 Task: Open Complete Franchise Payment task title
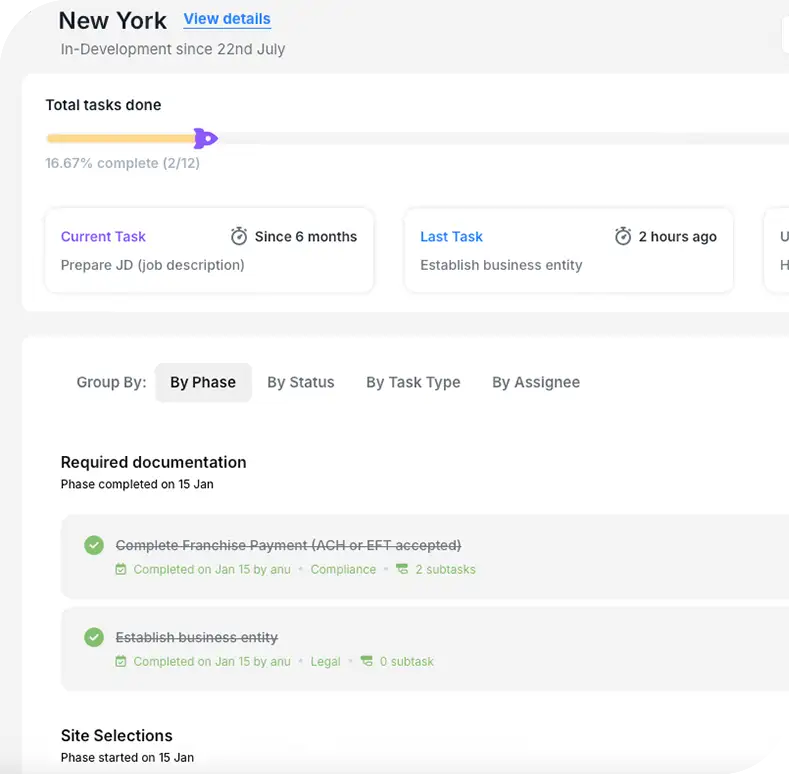click(x=288, y=545)
